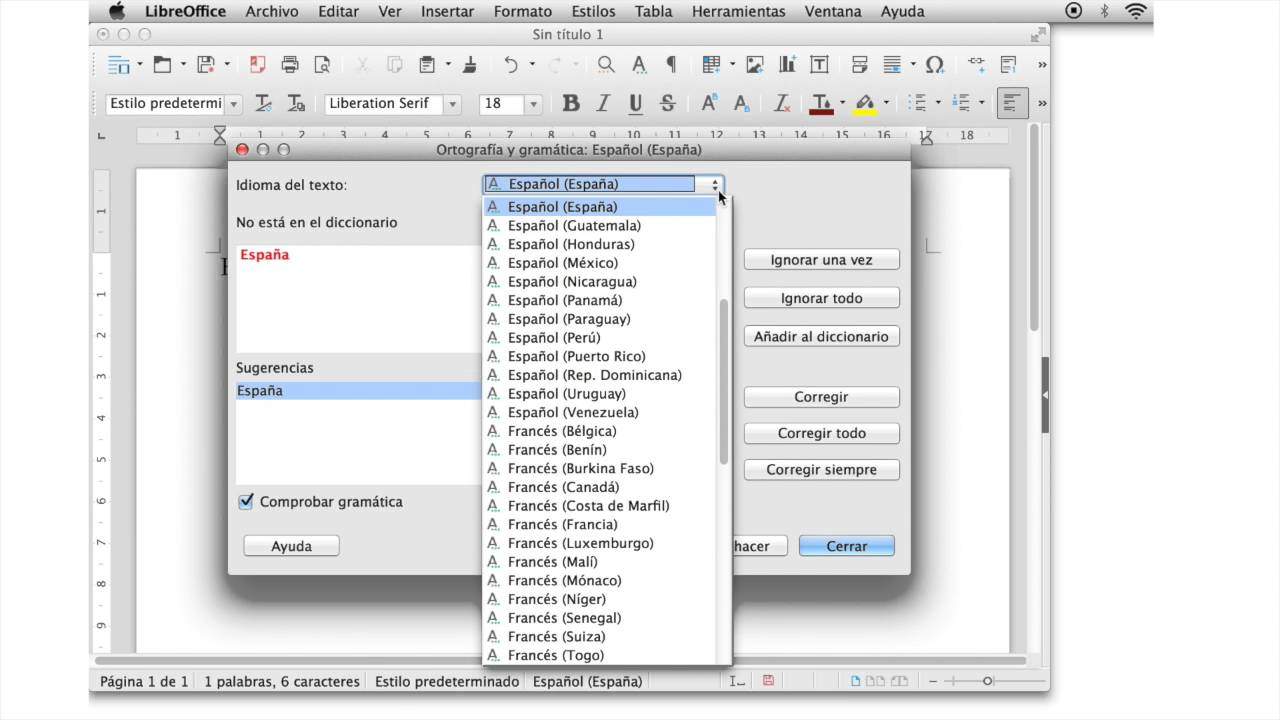Toggle the Comprobar gramática checkbox
The width and height of the screenshot is (1280, 720).
pos(246,502)
